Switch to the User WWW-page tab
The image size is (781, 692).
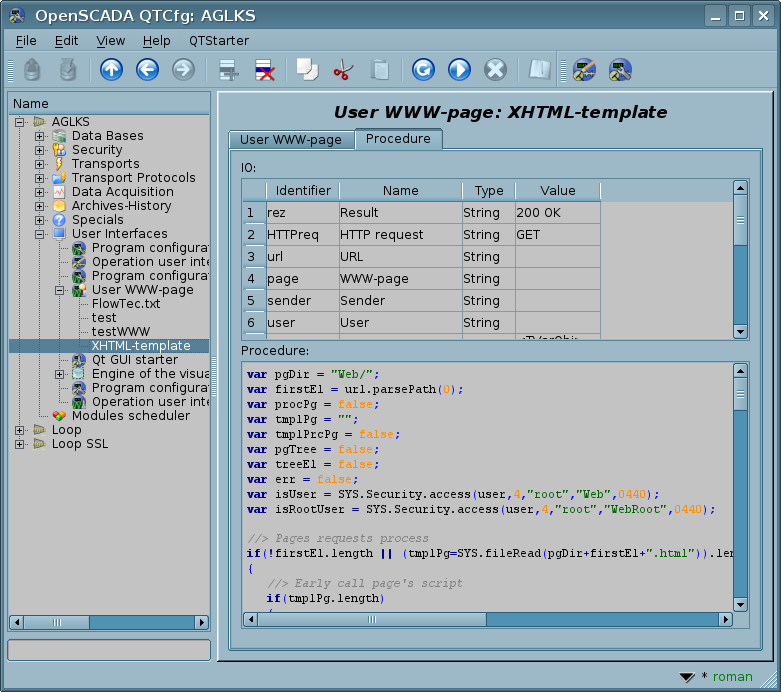291,140
